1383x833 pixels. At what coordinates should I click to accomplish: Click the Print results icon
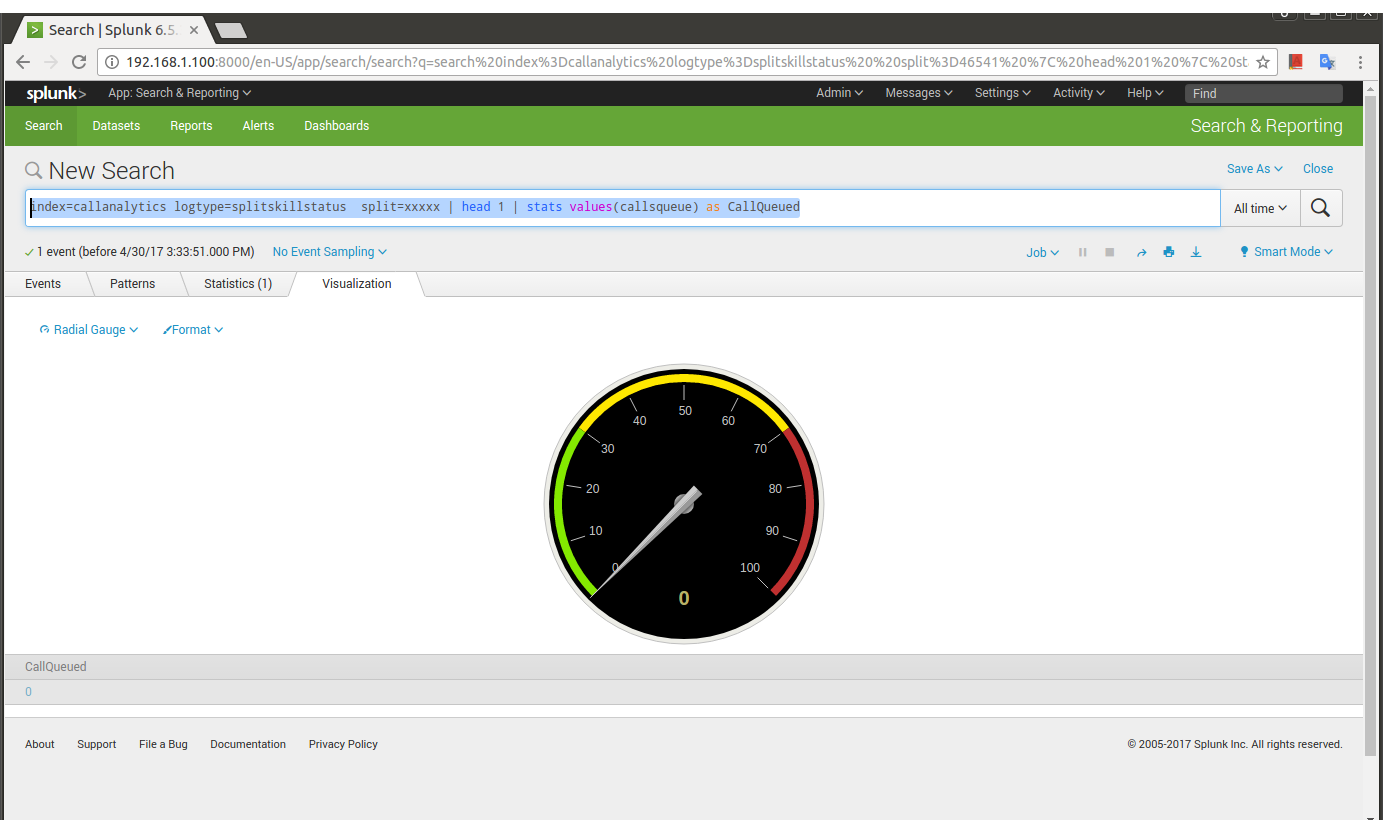click(x=1168, y=253)
